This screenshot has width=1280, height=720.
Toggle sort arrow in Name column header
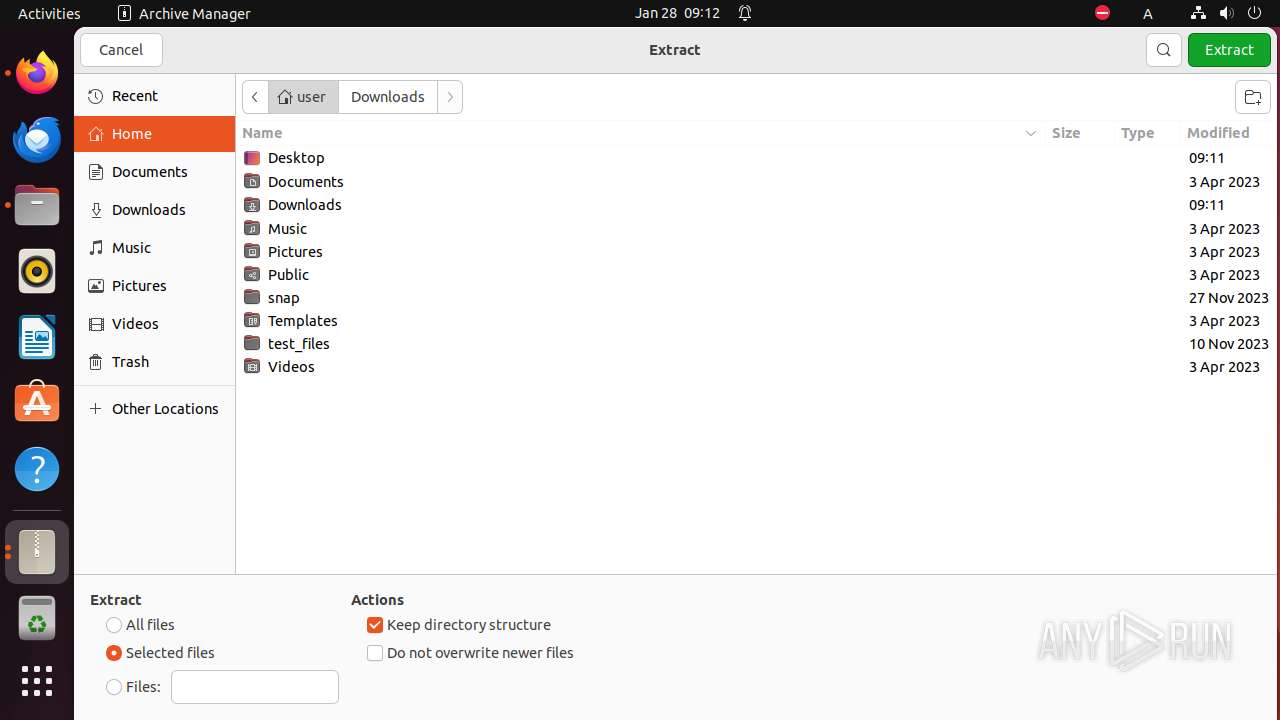(1031, 133)
